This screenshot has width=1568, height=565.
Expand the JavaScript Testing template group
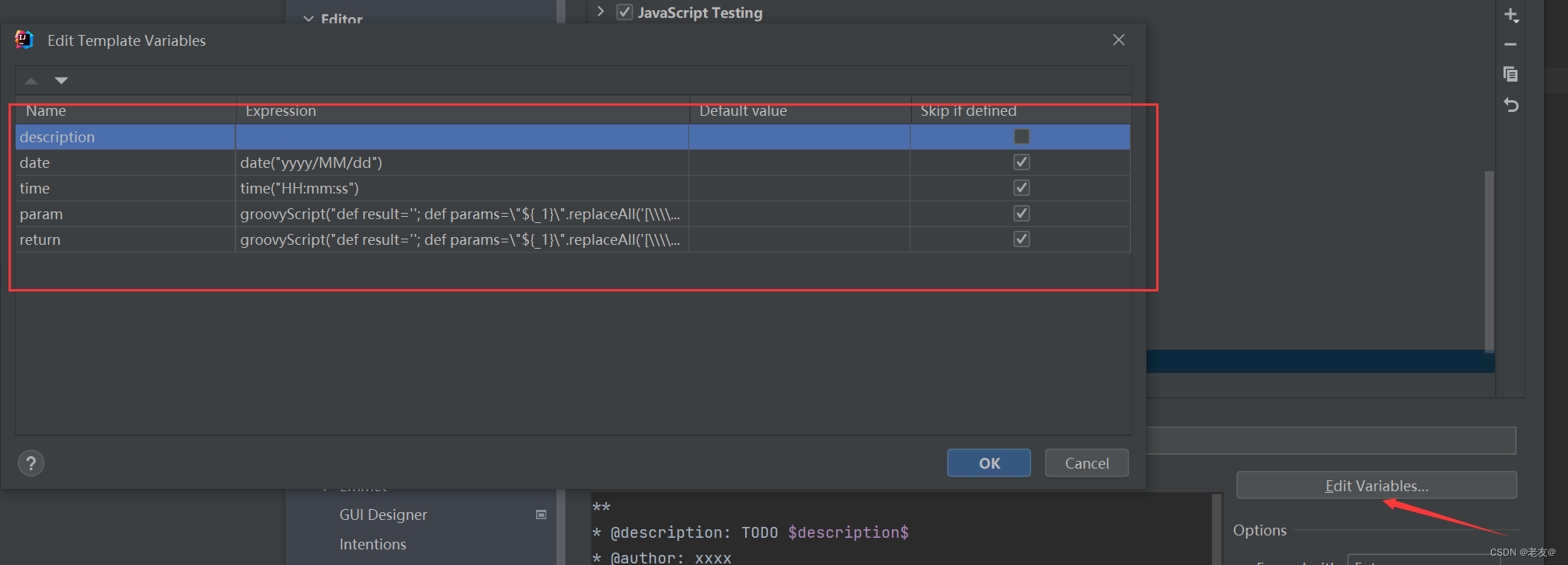pyautogui.click(x=601, y=12)
